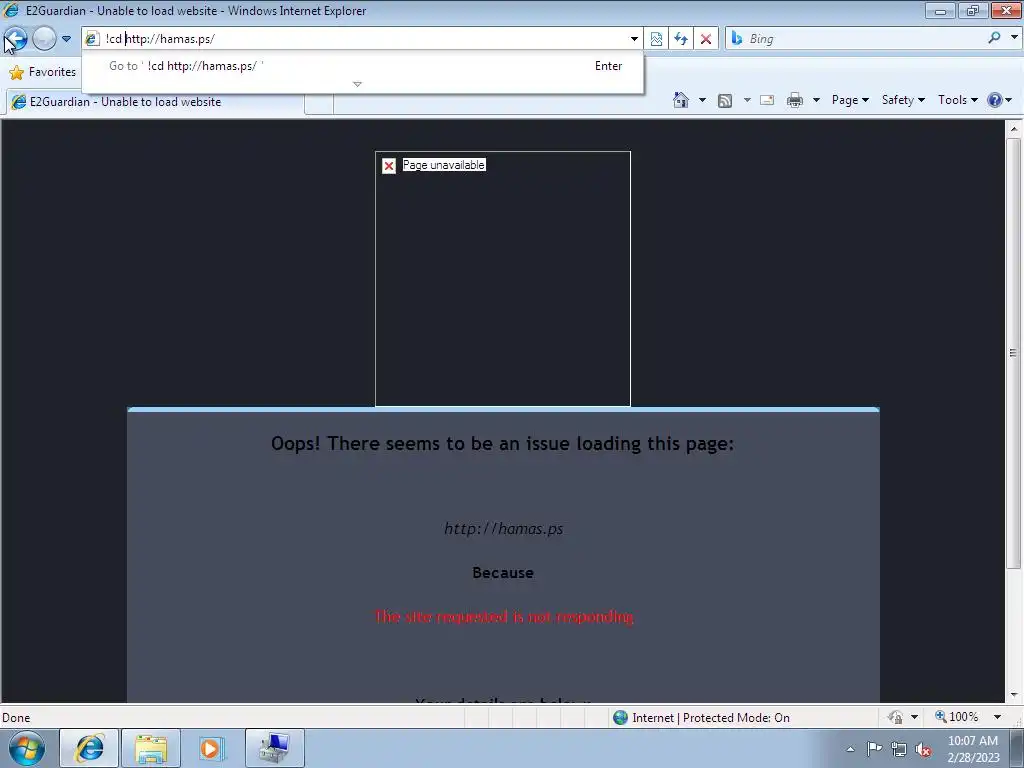Open the Home button dropdown arrow

click(x=702, y=100)
